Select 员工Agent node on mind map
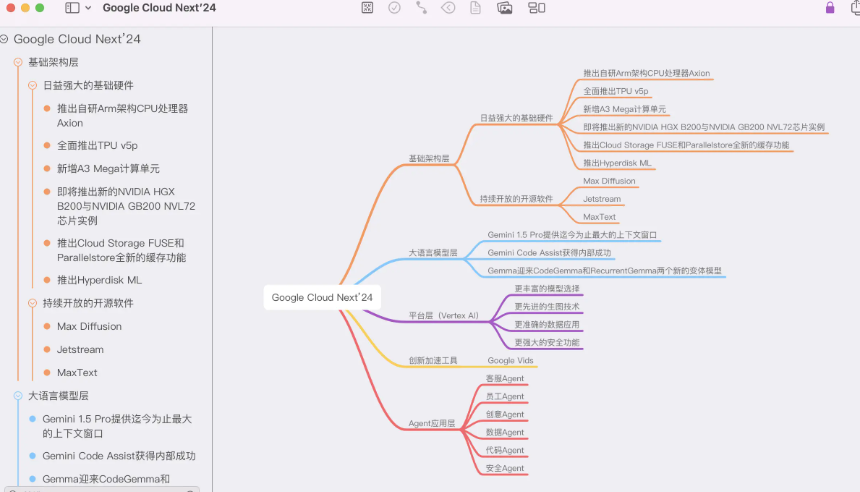Image resolution: width=860 pixels, height=492 pixels. point(505,397)
